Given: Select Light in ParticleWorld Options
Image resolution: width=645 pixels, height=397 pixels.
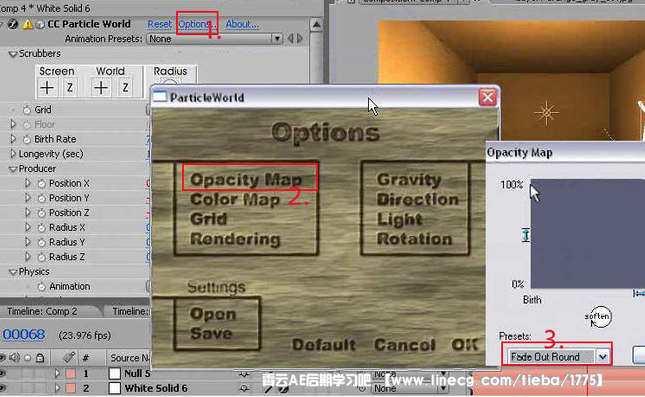Looking at the screenshot, I should coord(399,219).
